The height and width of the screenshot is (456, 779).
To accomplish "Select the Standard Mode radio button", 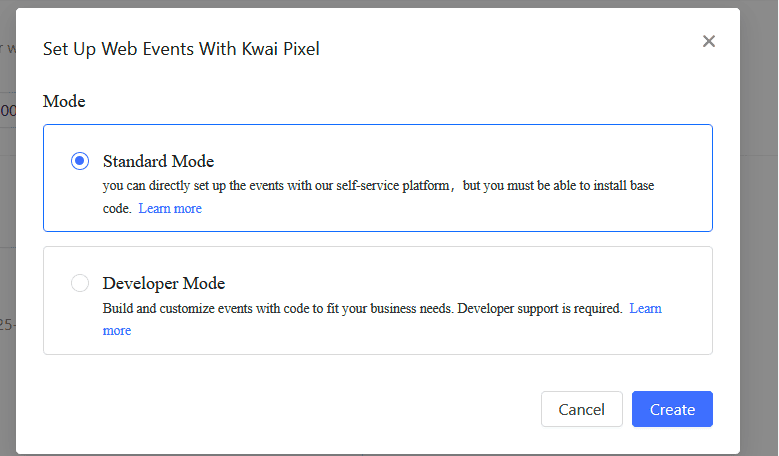I will point(80,161).
